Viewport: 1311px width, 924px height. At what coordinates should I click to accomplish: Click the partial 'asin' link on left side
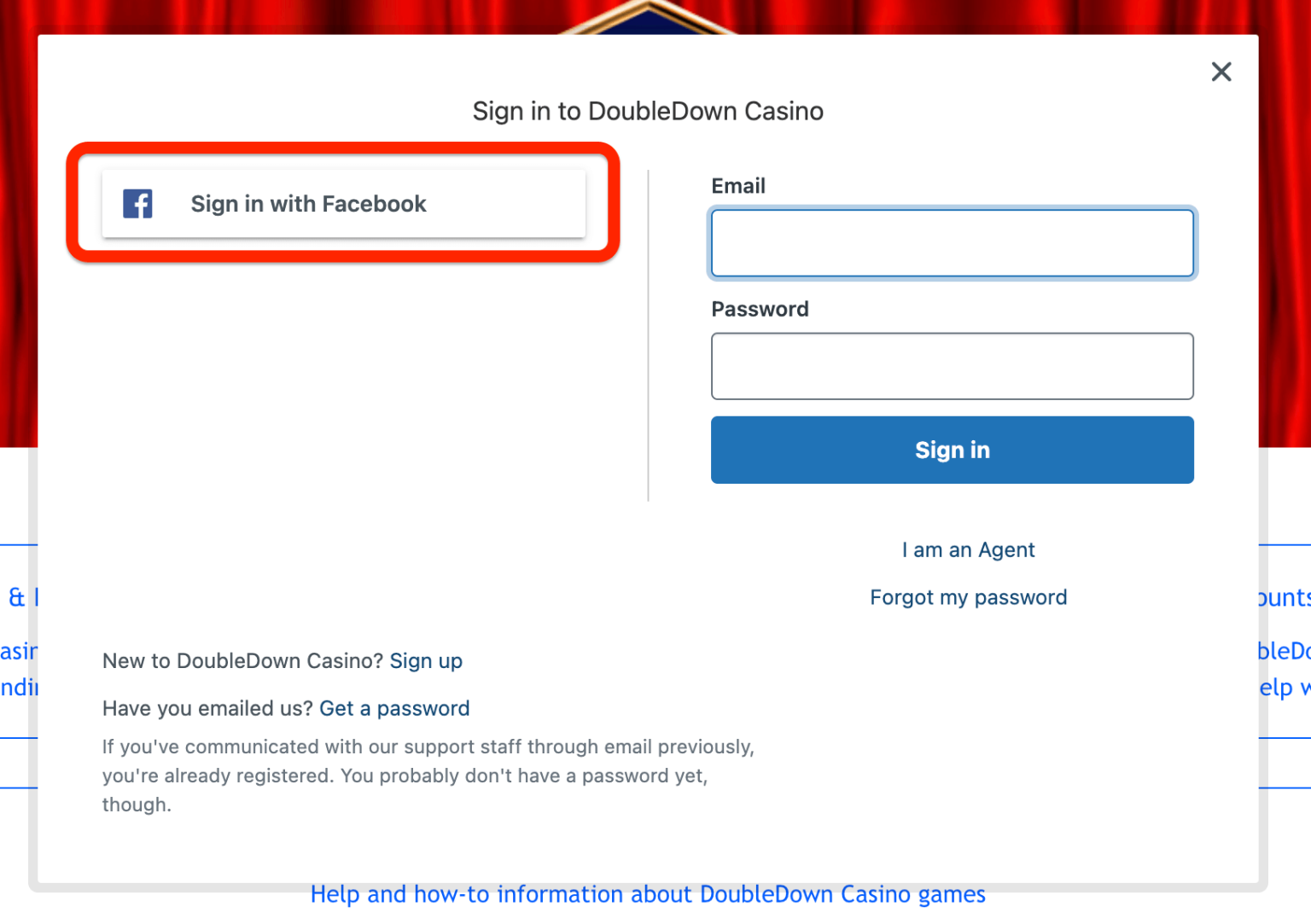coord(15,650)
